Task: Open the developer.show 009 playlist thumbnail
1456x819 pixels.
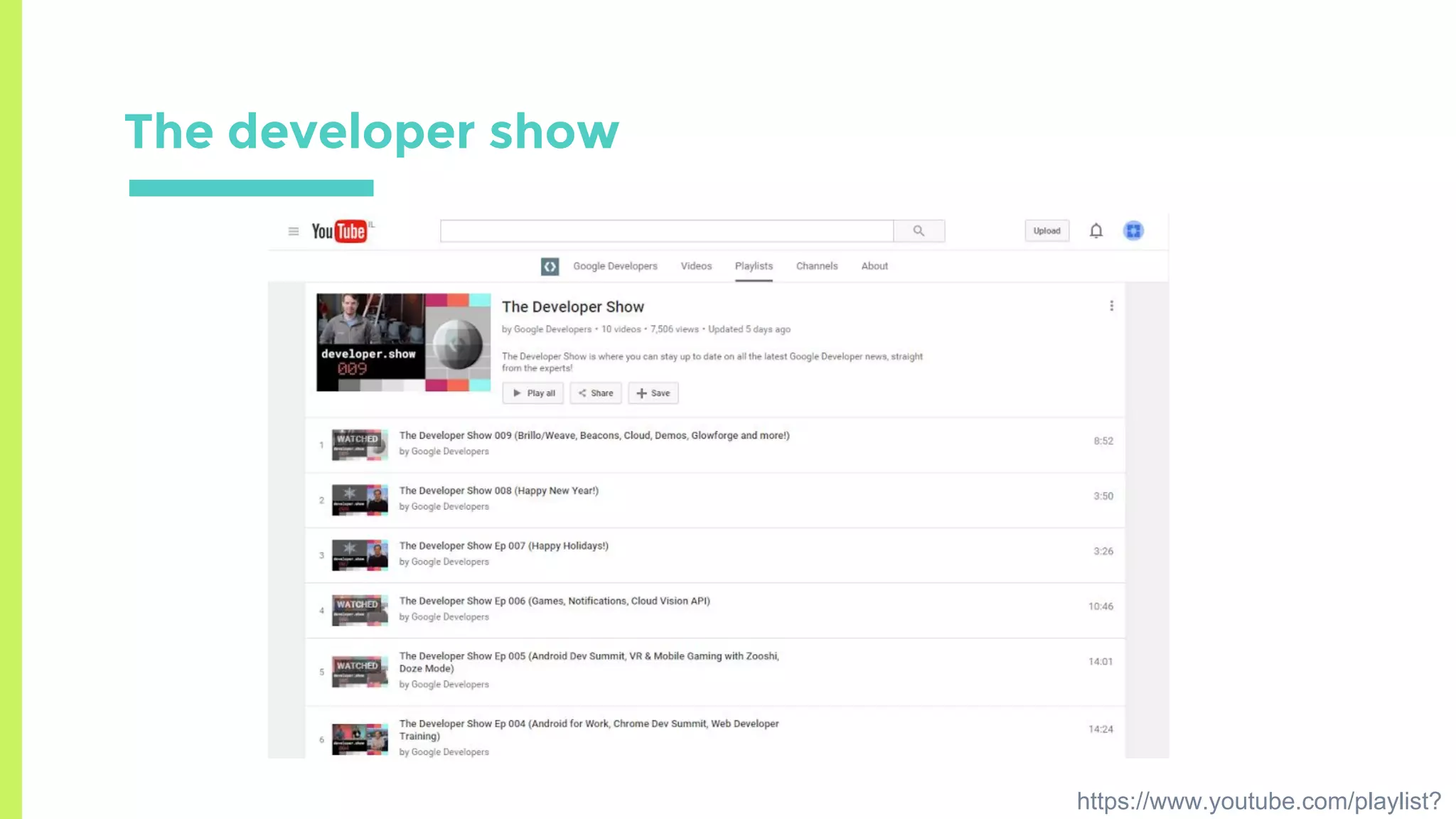Action: point(403,343)
